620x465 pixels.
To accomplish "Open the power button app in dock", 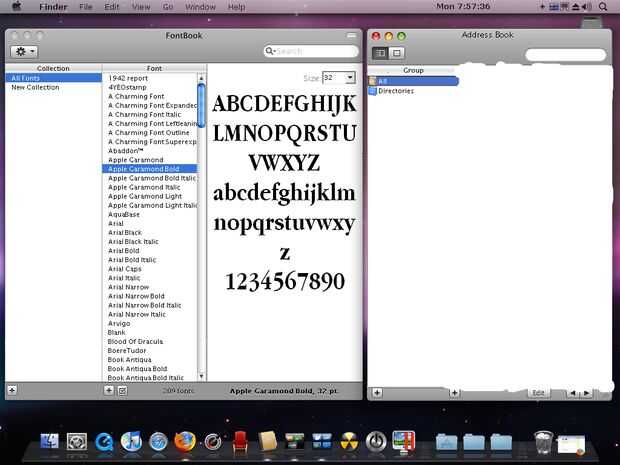I will click(x=376, y=441).
